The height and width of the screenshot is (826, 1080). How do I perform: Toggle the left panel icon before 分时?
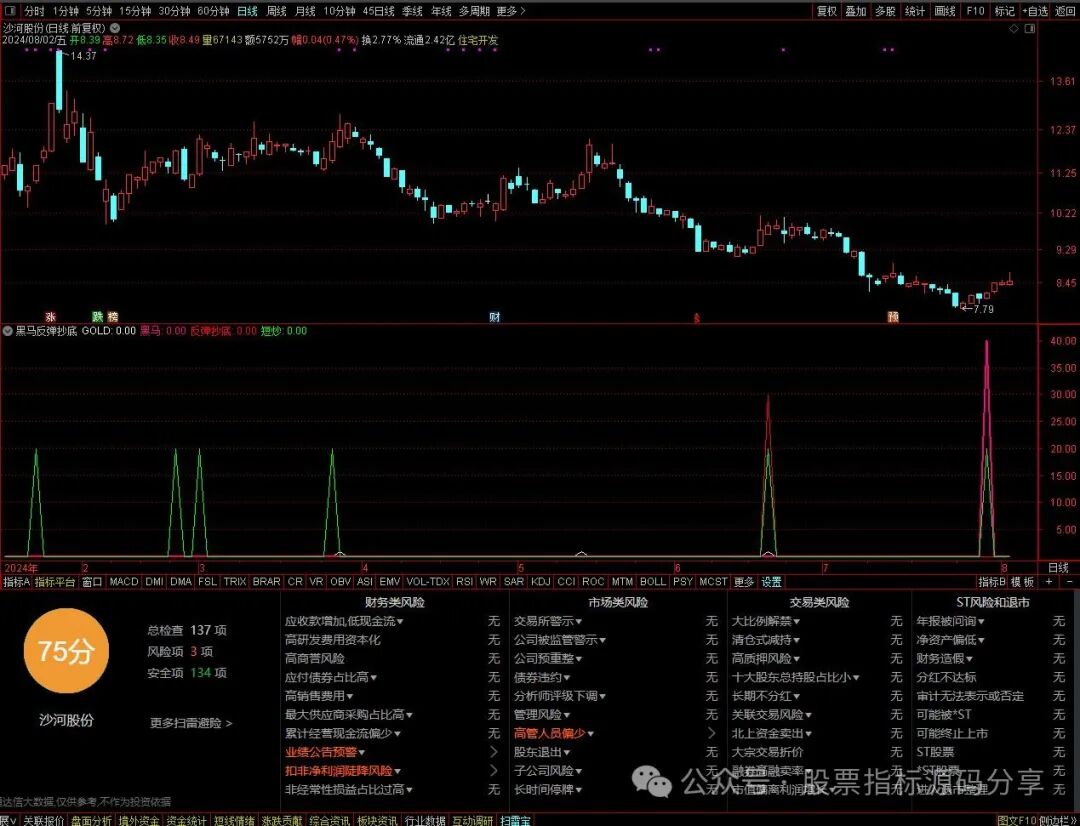(x=12, y=11)
